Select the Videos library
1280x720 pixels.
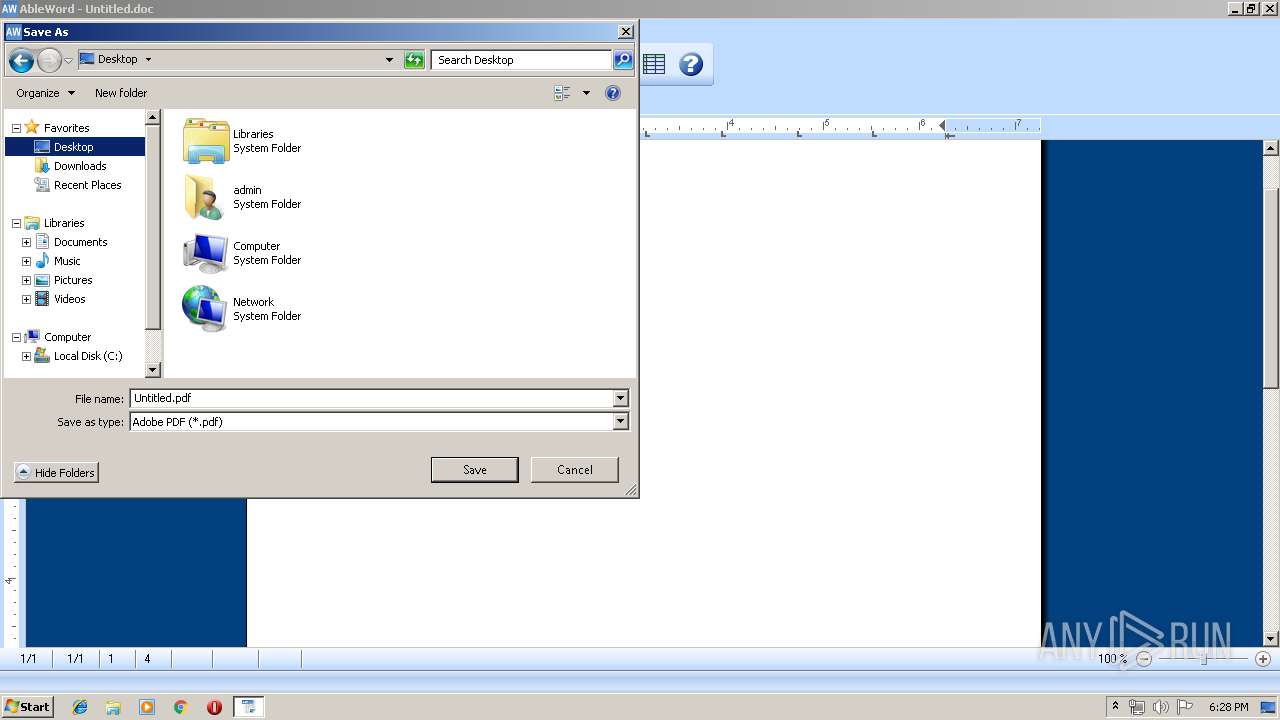pos(70,299)
